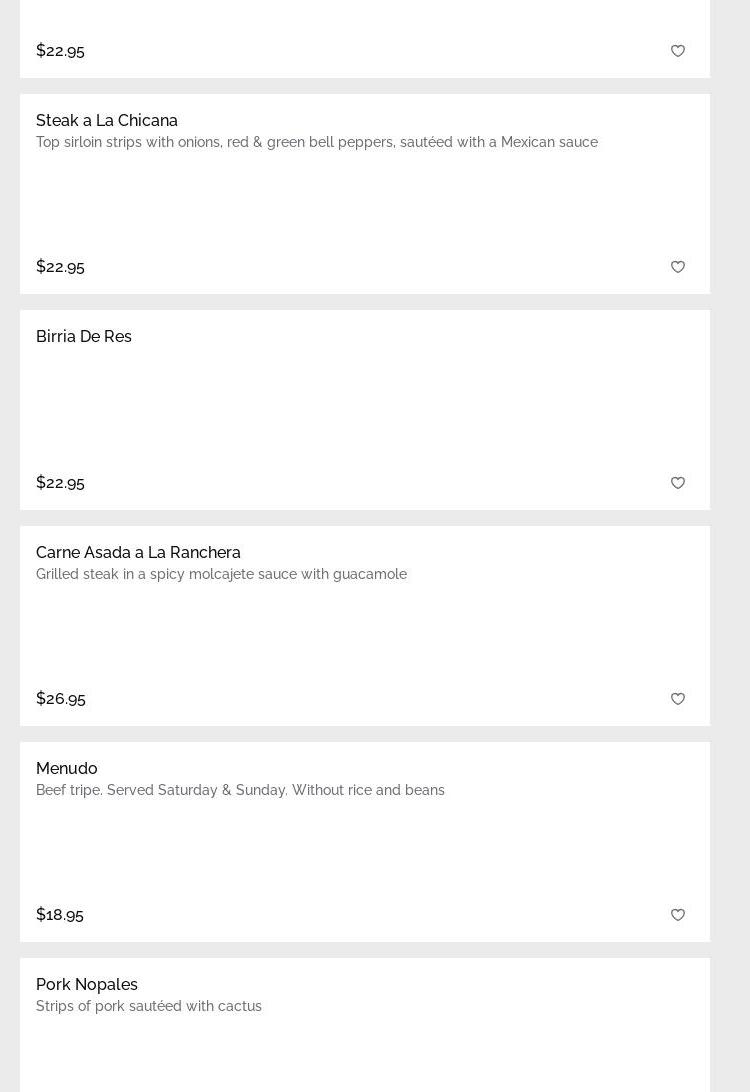
Task: Toggle the Menudo favorite heart
Action: point(678,915)
